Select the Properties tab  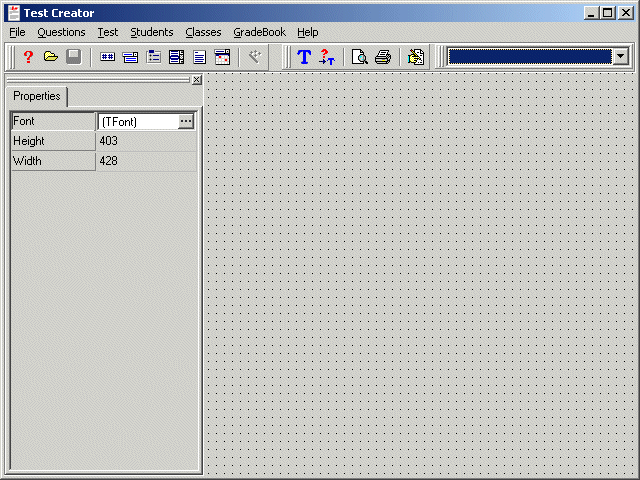[x=37, y=97]
